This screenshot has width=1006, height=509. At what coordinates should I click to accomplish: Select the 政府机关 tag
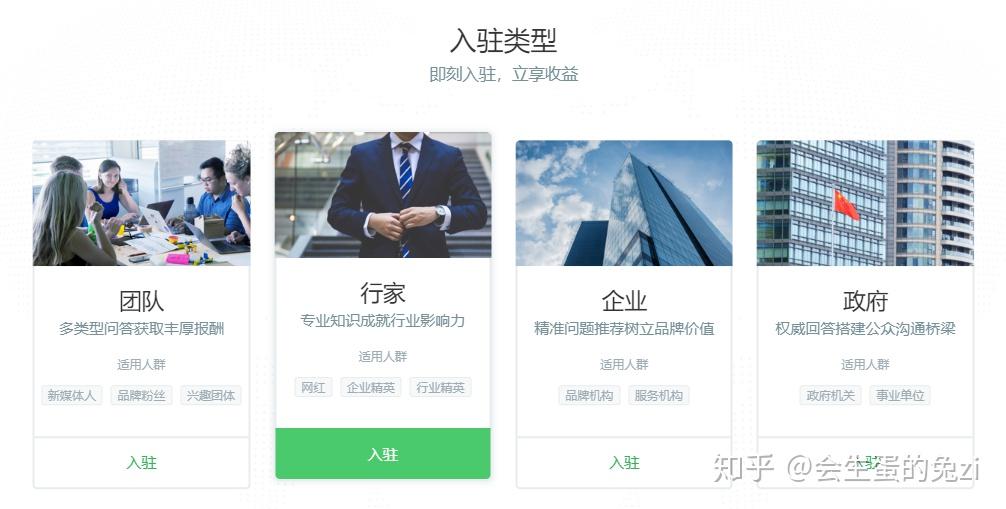point(831,395)
